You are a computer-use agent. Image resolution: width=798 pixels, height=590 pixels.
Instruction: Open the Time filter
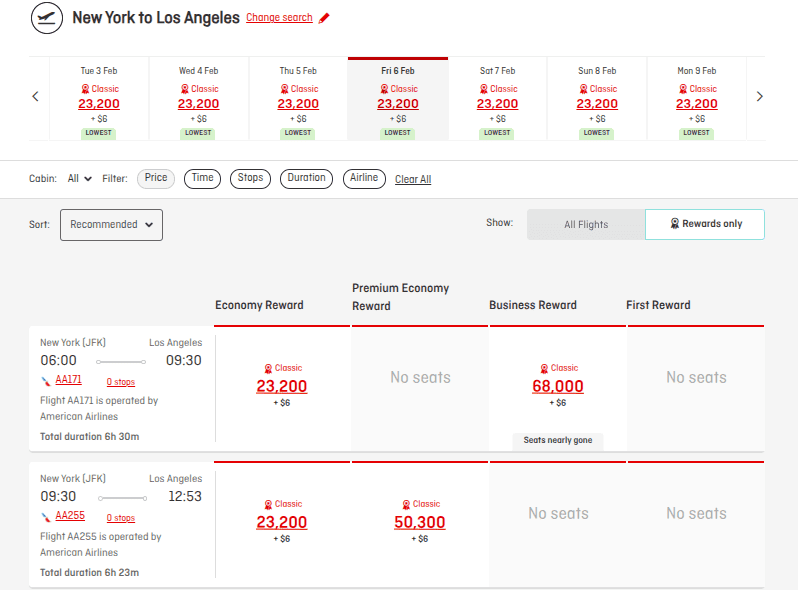click(x=203, y=178)
